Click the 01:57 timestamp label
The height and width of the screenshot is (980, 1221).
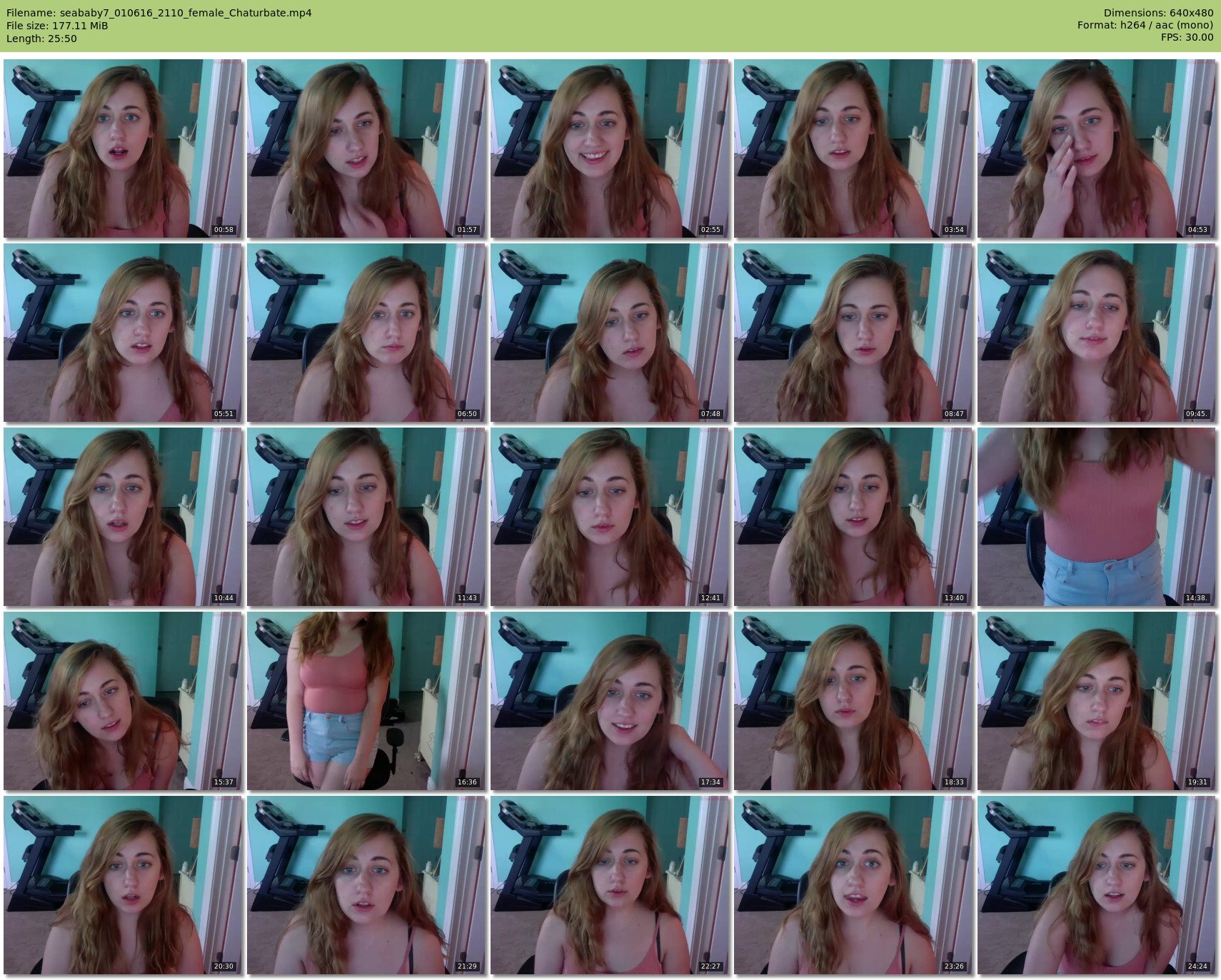point(467,230)
